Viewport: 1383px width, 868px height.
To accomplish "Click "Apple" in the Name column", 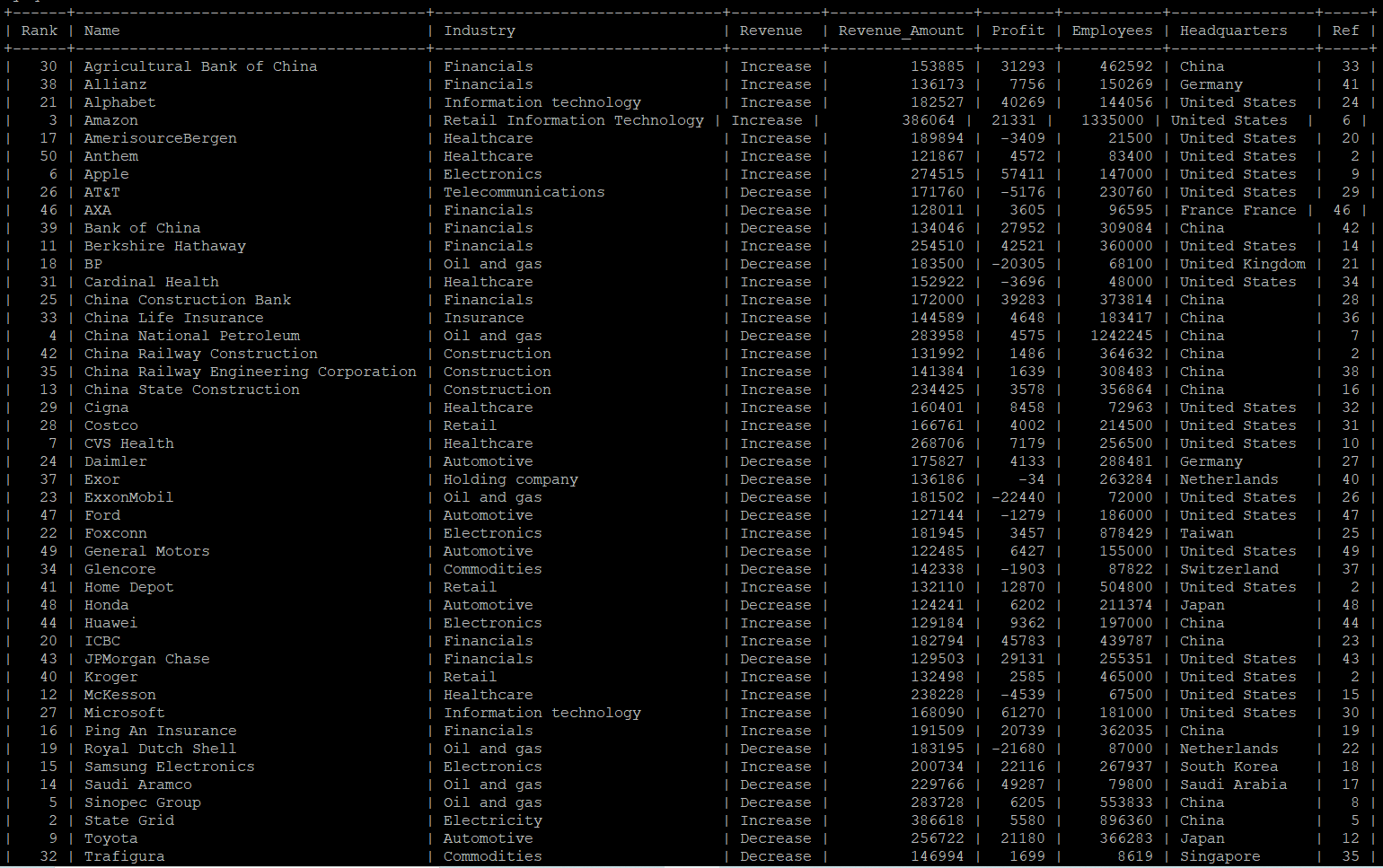I will click(x=106, y=174).
